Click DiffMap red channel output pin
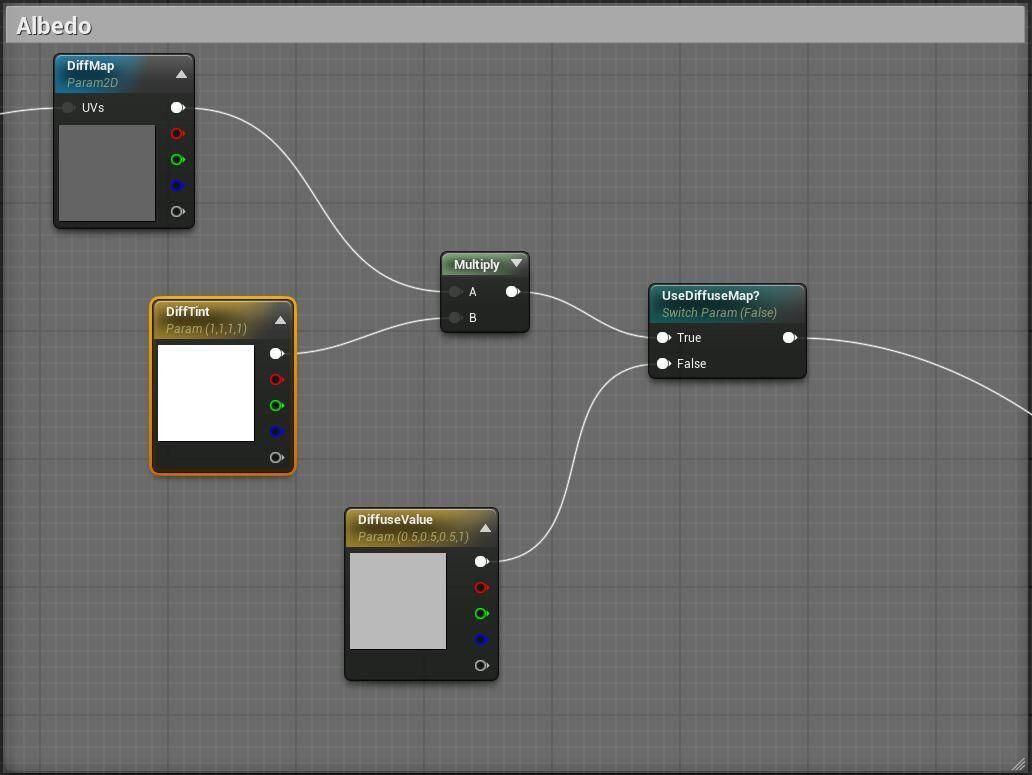Screen dimensions: 1032x775 [x=178, y=134]
